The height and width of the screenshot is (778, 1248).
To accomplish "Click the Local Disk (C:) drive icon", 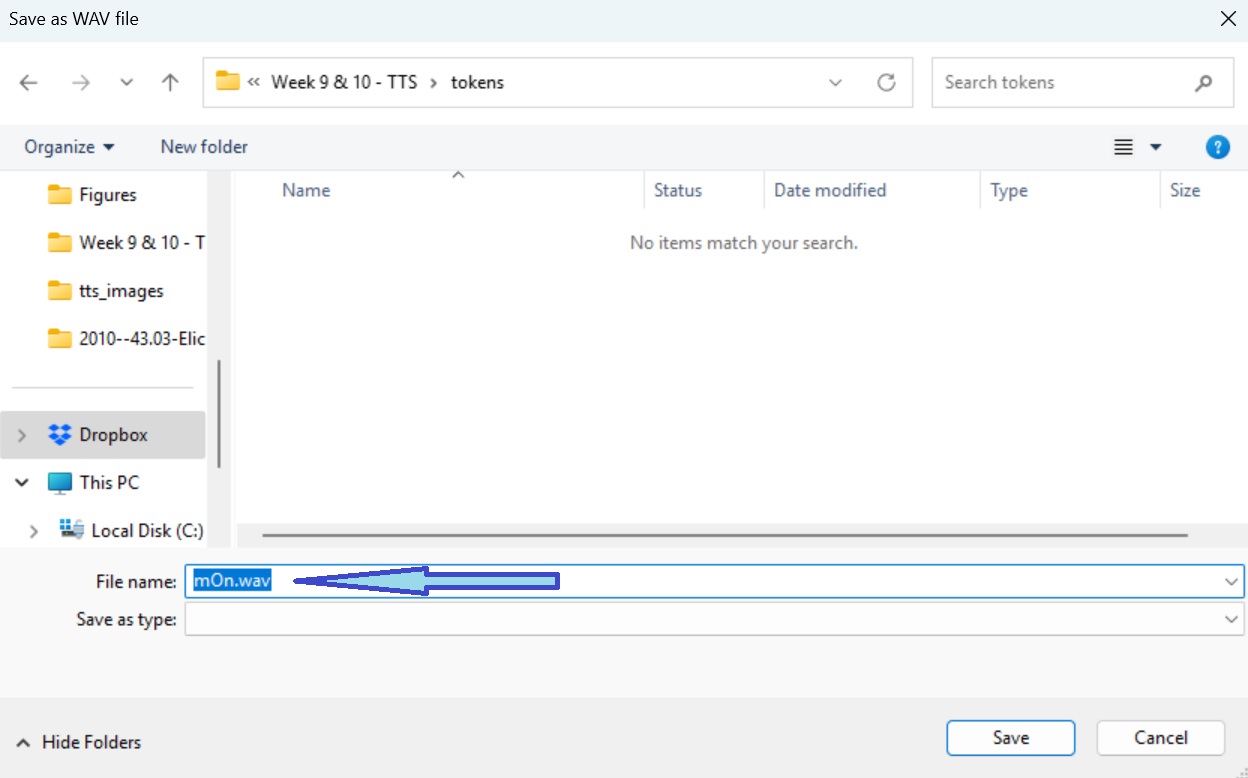I will 71,530.
